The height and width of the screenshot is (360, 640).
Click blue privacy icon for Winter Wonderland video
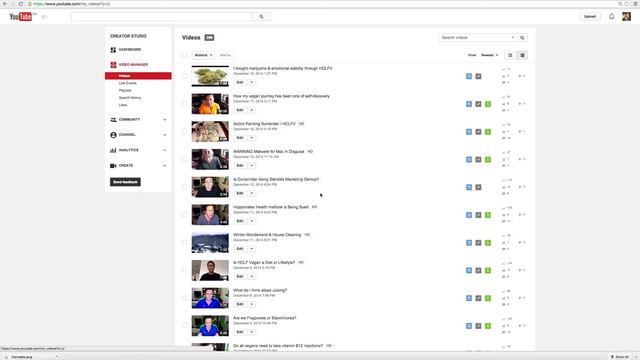(469, 243)
